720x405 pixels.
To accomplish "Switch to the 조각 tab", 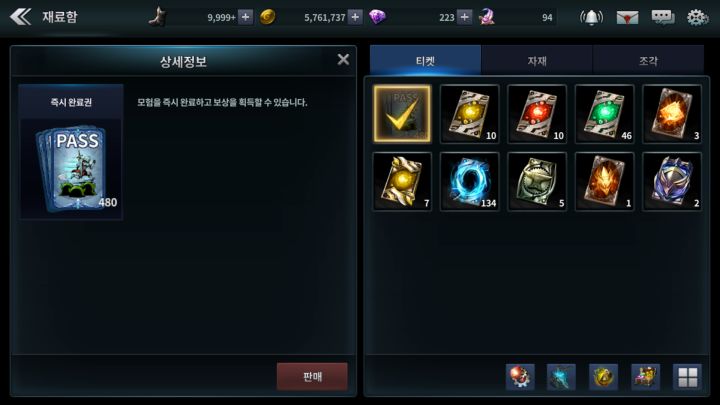I will (x=648, y=60).
